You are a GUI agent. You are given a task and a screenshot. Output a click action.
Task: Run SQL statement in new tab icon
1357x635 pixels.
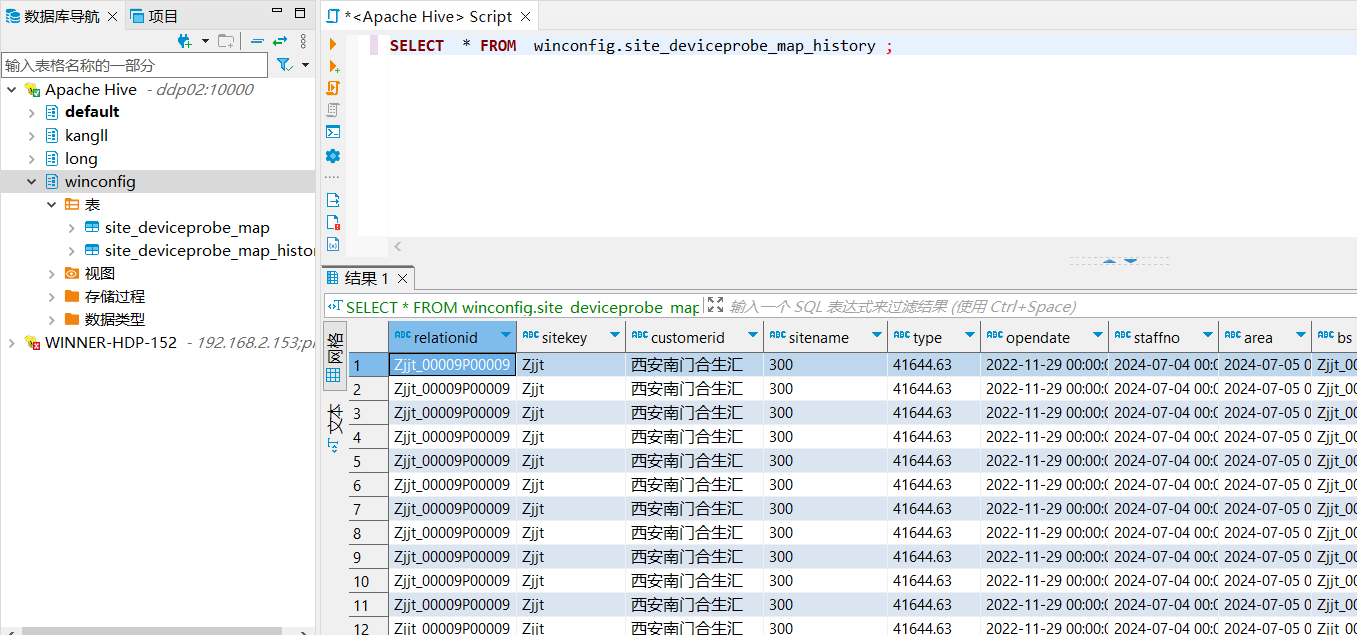[333, 66]
